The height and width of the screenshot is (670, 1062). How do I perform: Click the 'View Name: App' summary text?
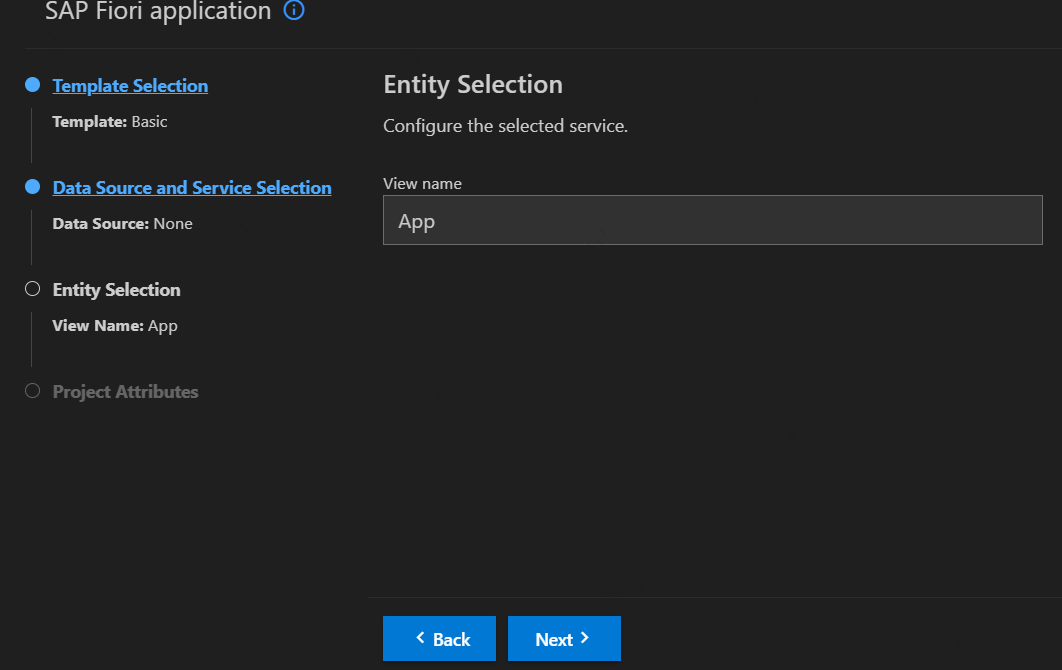(x=115, y=326)
